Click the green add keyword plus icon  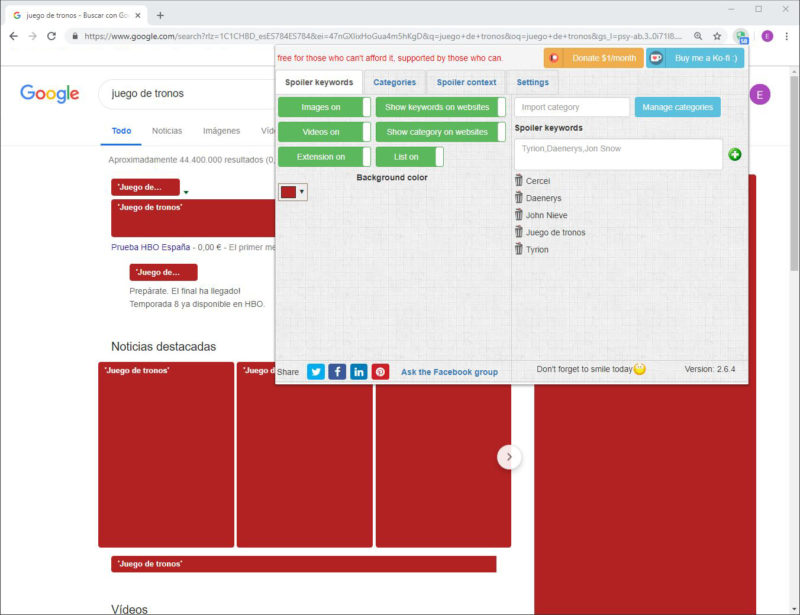735,154
